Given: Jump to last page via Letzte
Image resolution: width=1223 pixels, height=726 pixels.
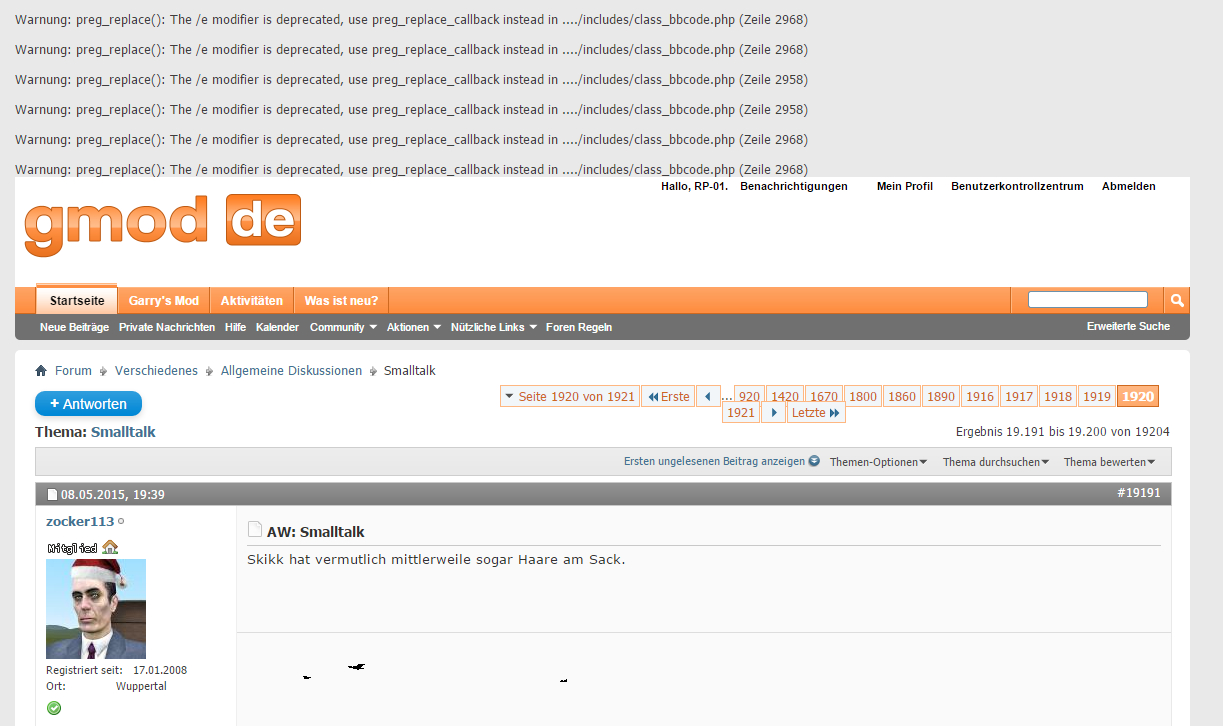Looking at the screenshot, I should pyautogui.click(x=815, y=413).
